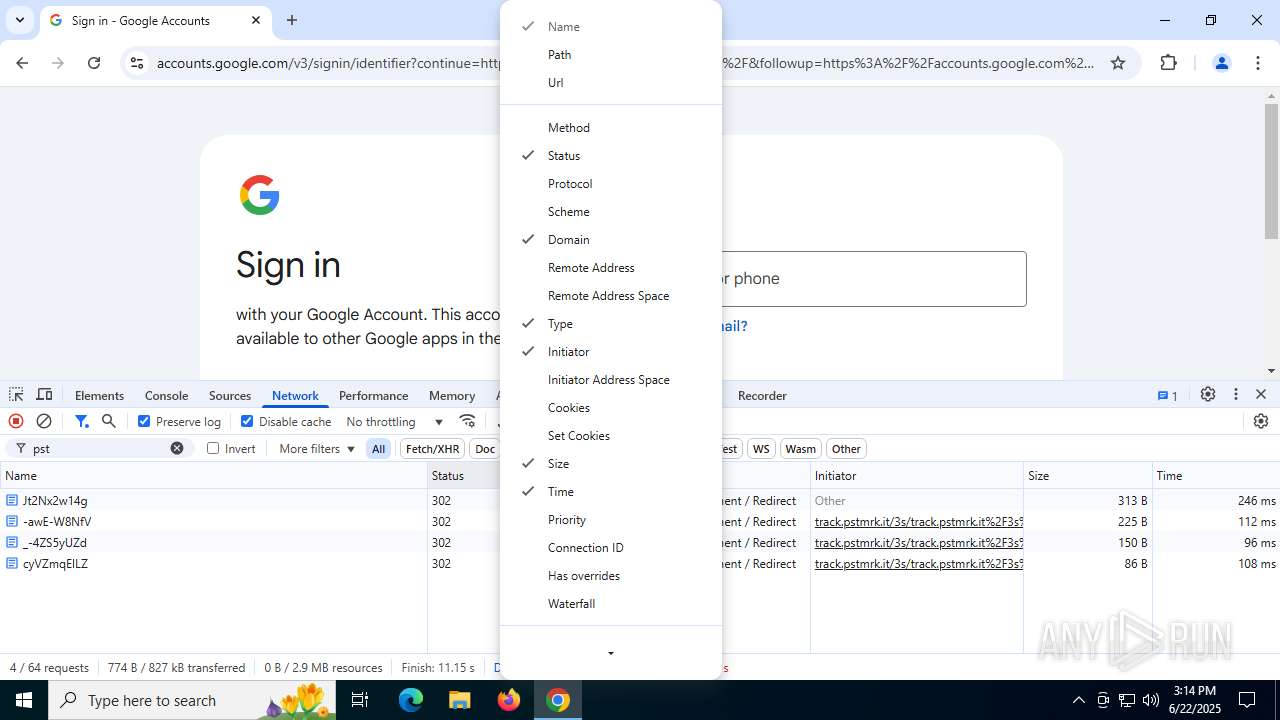Select request Jt2Nx2w14g
This screenshot has height=720, width=1280.
pos(55,501)
